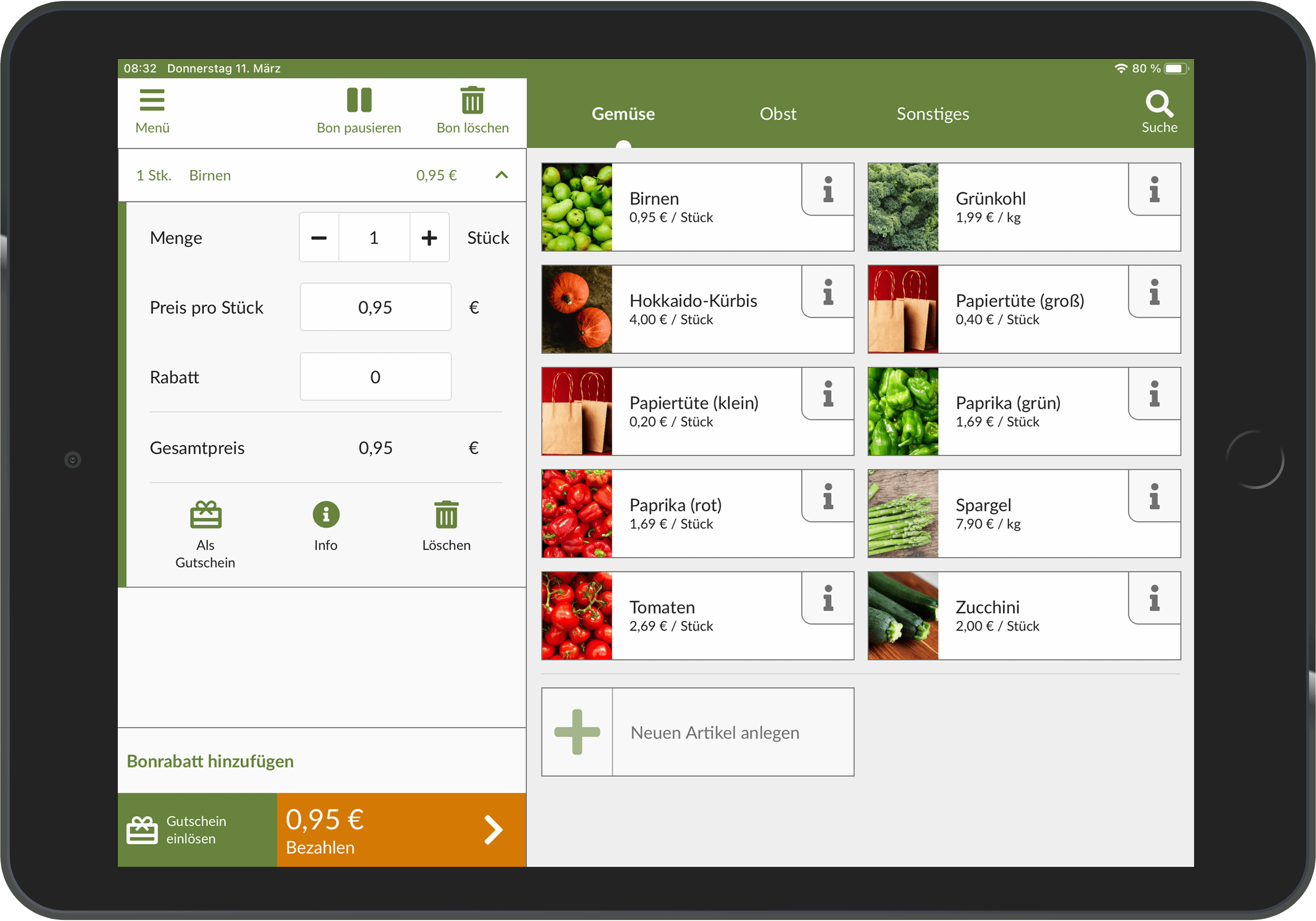Add Hokkaido-Kürbis to the receipt

pyautogui.click(x=697, y=309)
